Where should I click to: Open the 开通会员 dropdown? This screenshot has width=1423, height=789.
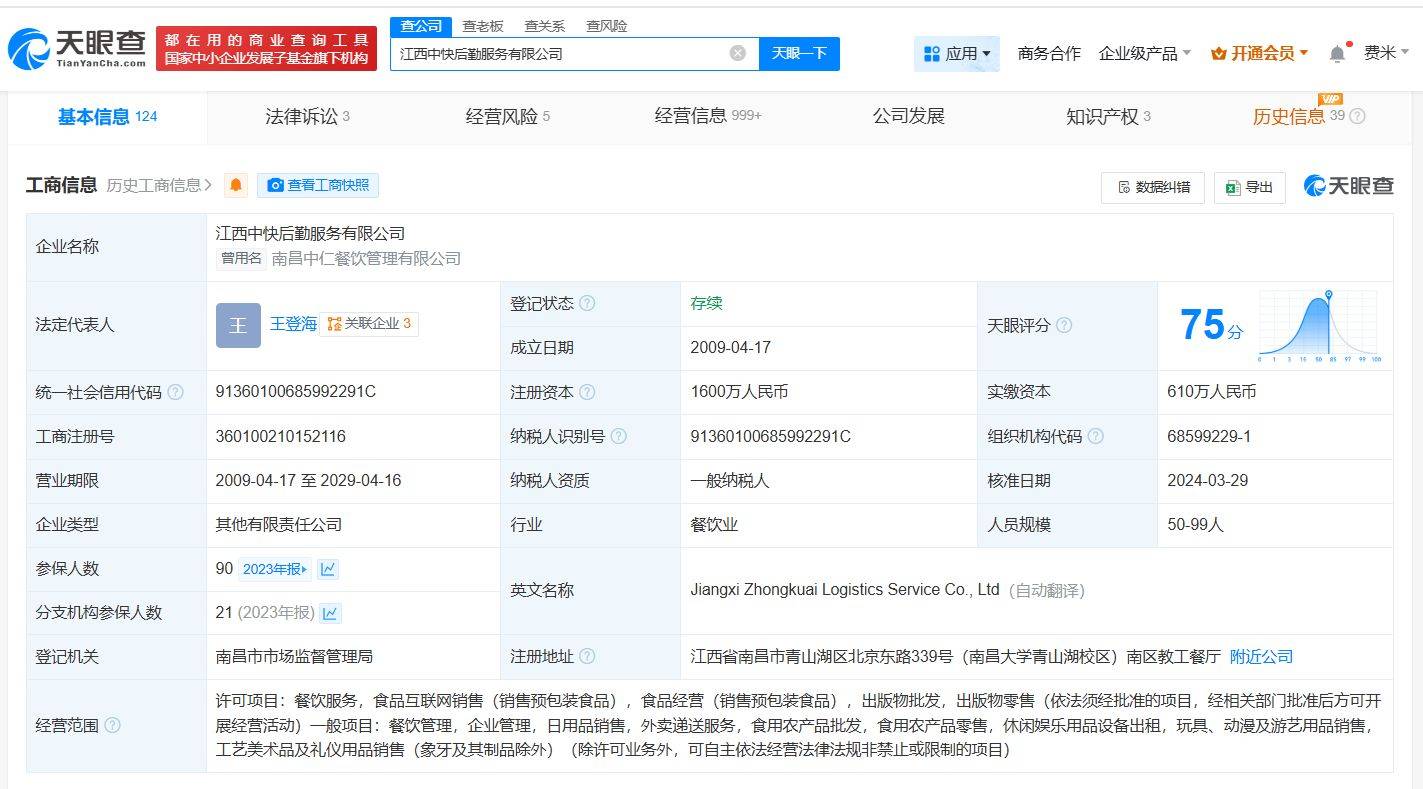(x=1260, y=53)
